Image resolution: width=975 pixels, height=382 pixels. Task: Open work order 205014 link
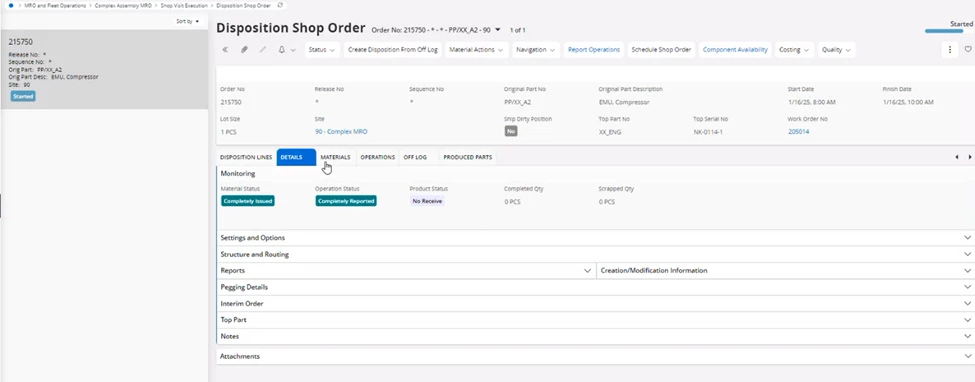(798, 132)
